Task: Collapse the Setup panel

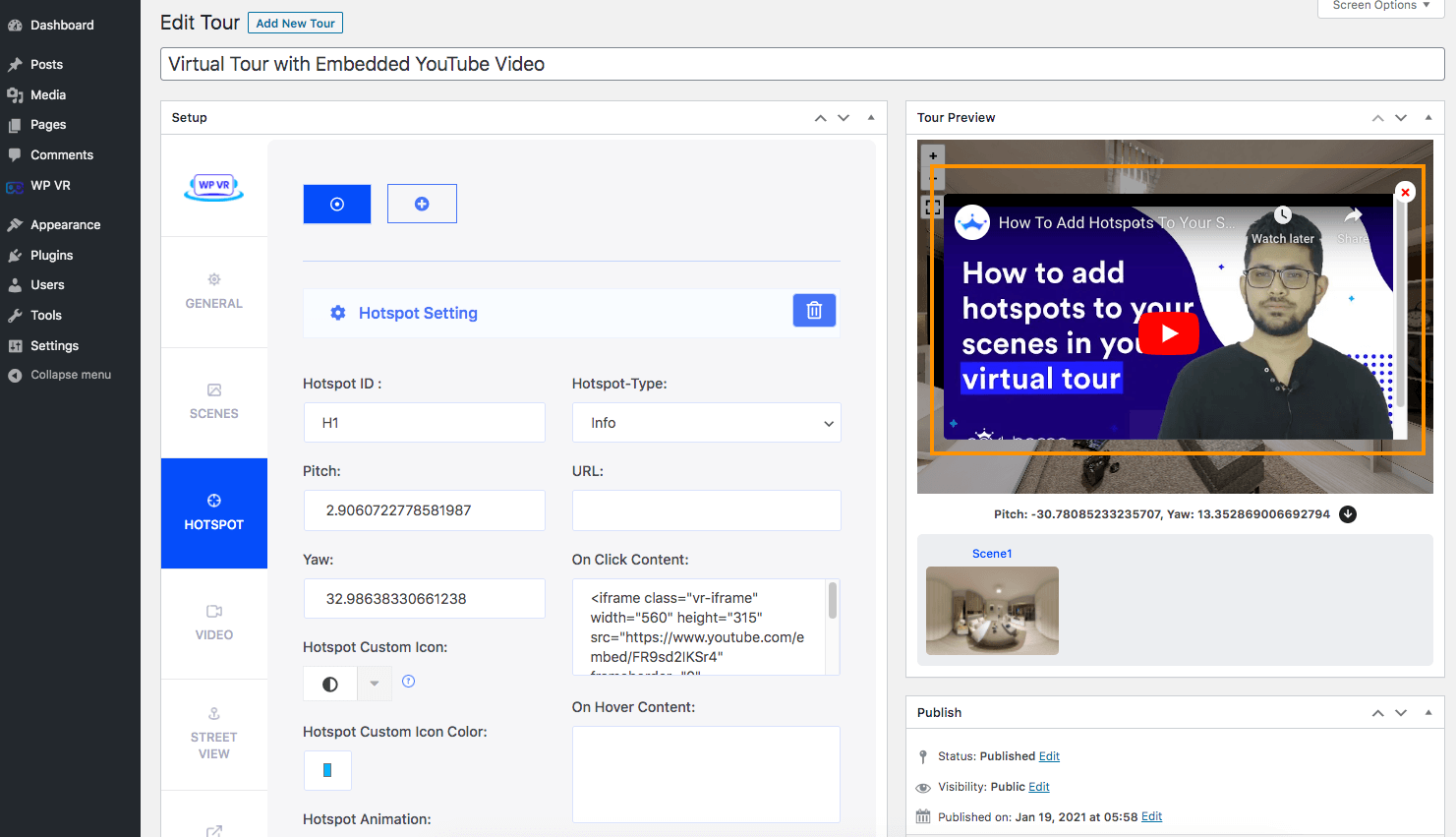Action: pyautogui.click(x=871, y=118)
